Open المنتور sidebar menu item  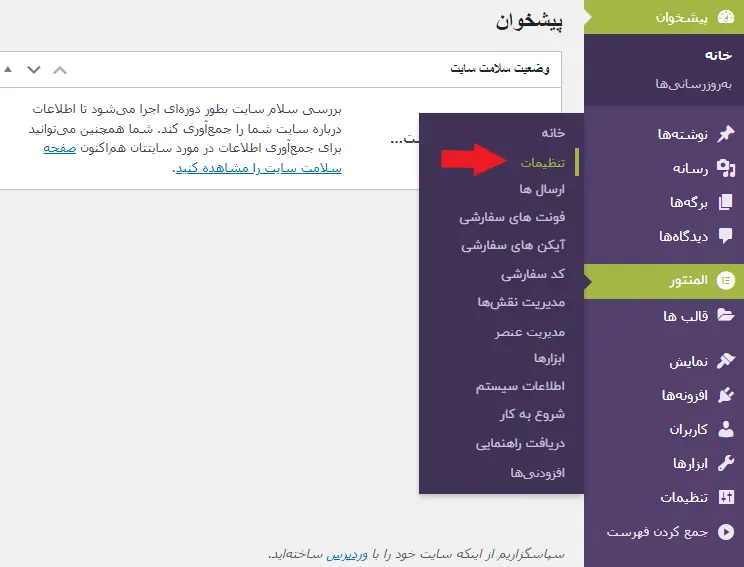tap(664, 281)
